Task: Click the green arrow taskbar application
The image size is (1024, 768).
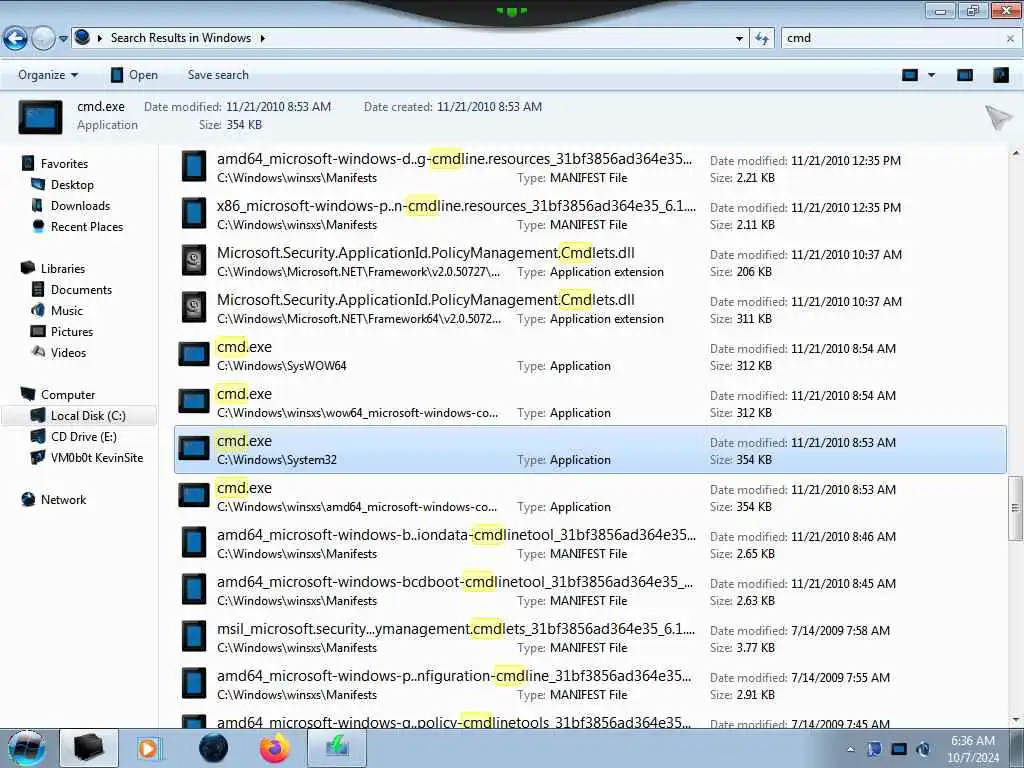Action: coord(337,748)
